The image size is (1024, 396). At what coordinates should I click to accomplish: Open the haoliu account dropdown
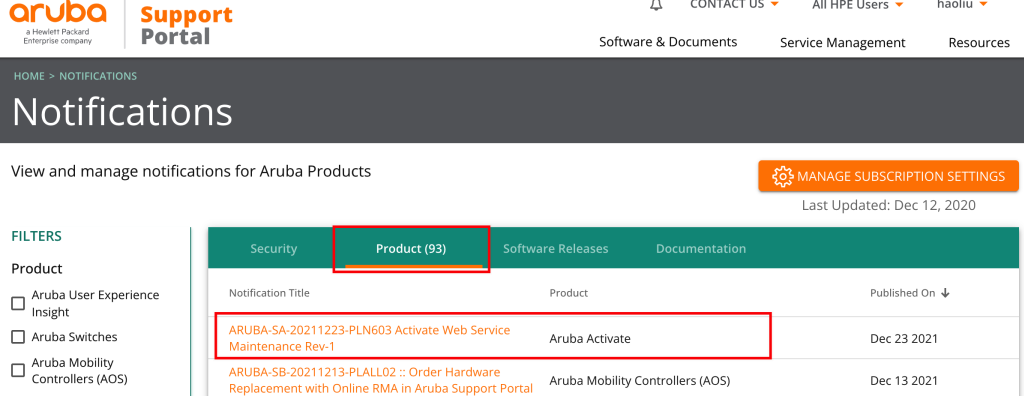[x=962, y=5]
